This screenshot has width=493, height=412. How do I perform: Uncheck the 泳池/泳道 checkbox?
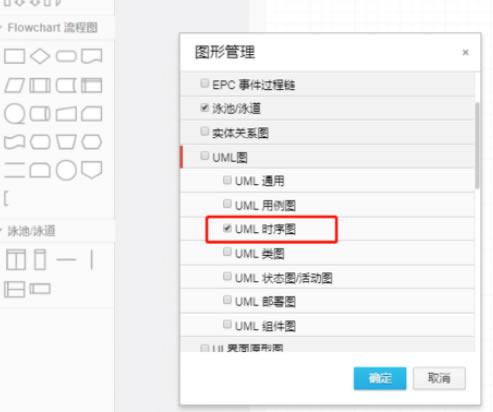pyautogui.click(x=204, y=107)
